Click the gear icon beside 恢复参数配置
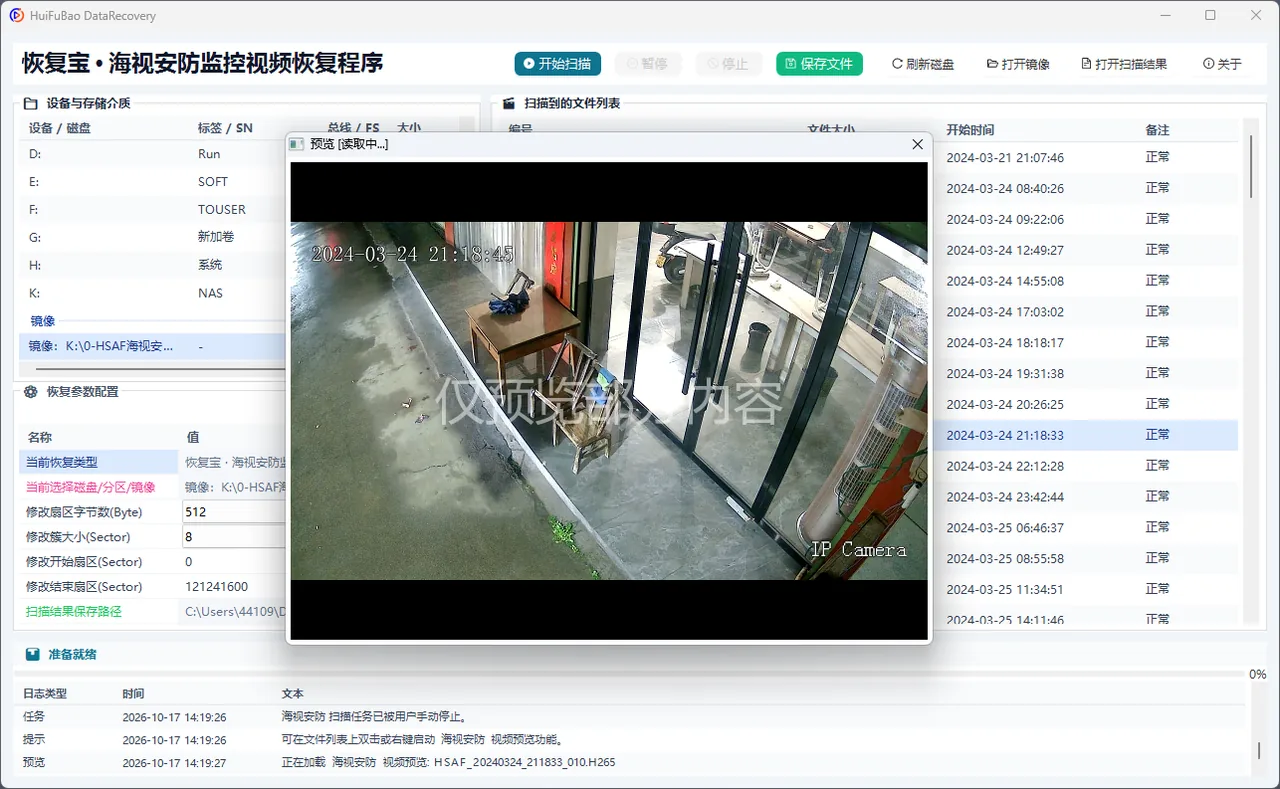The image size is (1280, 789). tap(30, 392)
